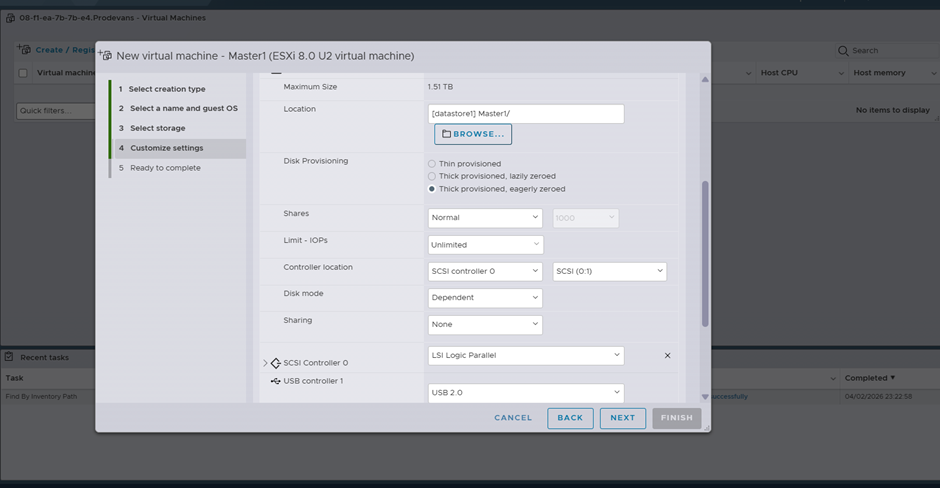940x488 pixels.
Task: Select Thick provisioned, eagerly zeroed option
Action: (x=432, y=189)
